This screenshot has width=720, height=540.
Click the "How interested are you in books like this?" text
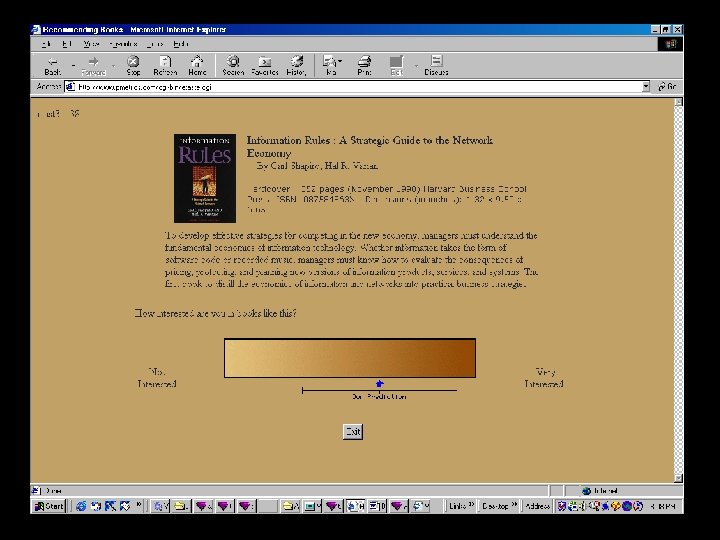(x=215, y=313)
